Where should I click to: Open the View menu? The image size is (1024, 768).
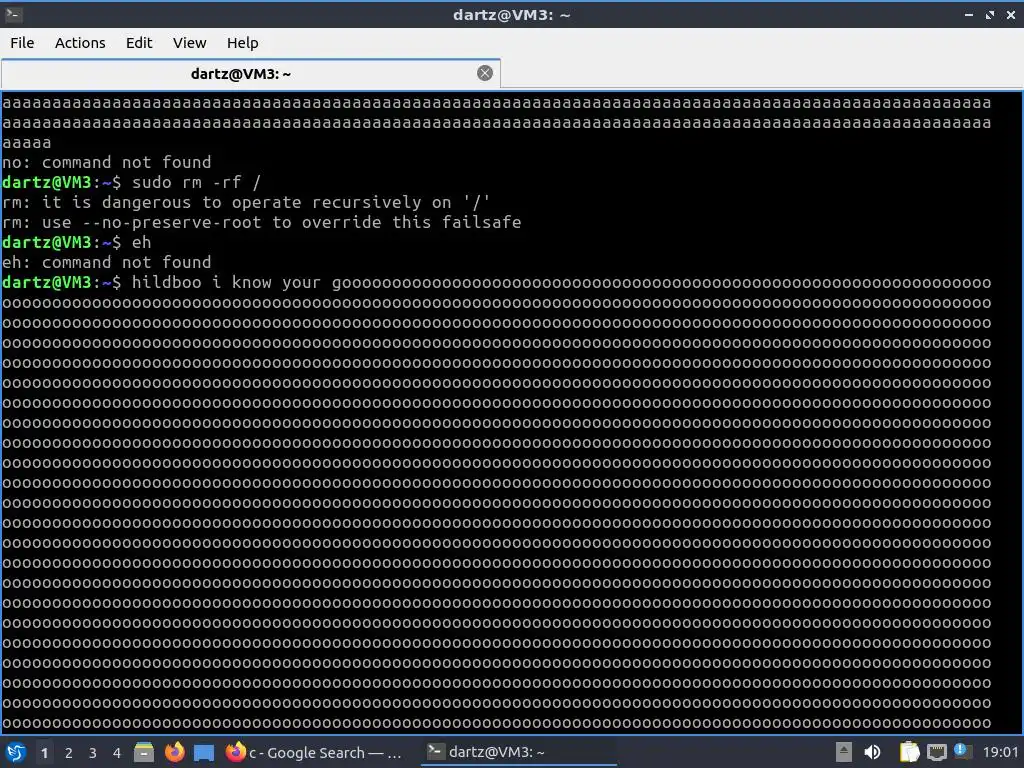click(x=189, y=43)
